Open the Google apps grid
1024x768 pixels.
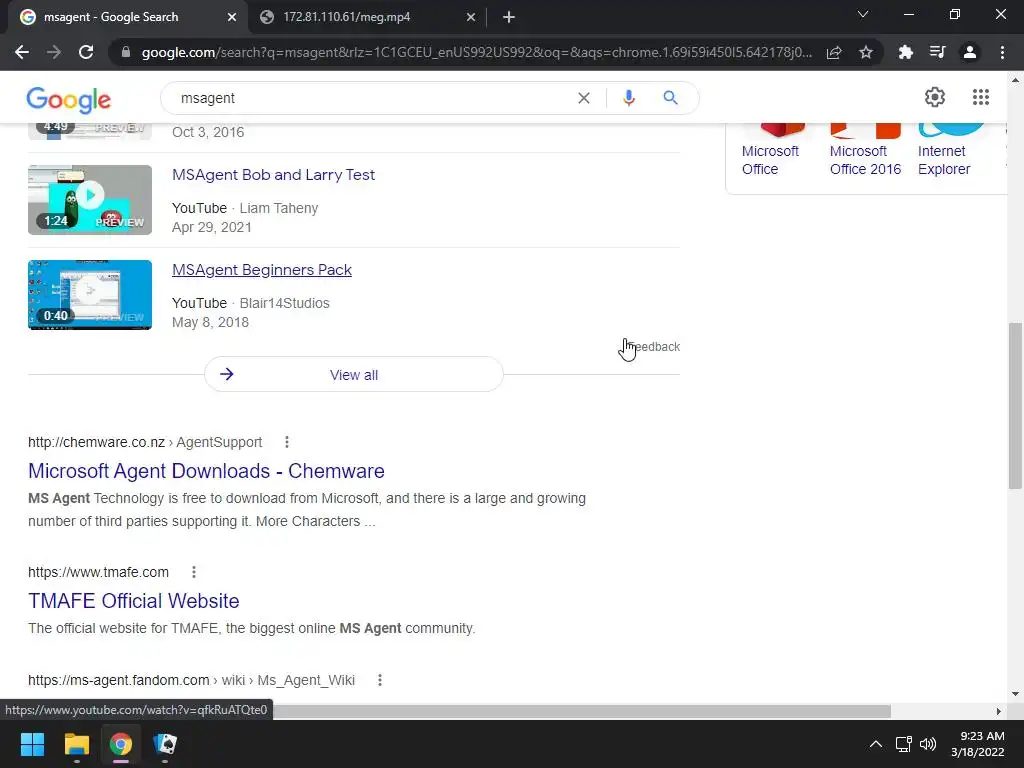[980, 97]
